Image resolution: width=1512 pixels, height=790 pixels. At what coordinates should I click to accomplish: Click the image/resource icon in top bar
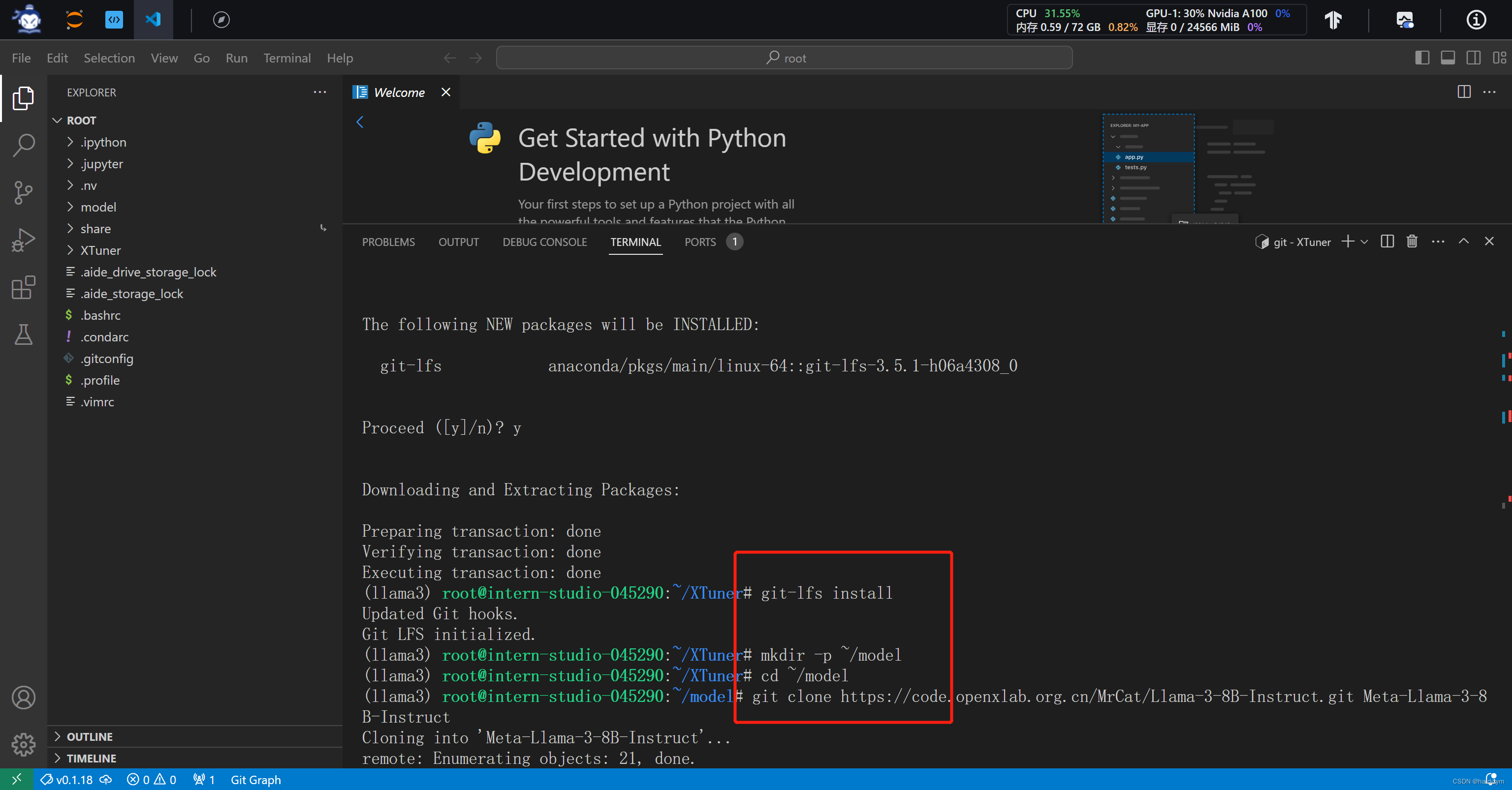[x=1405, y=20]
